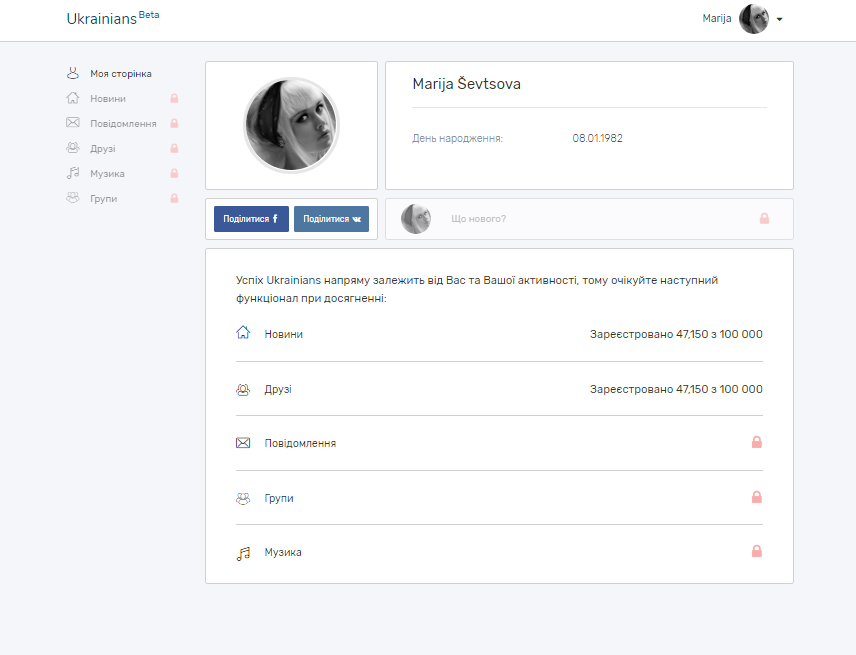Click the lock icon in Групи feature row
The image size is (856, 655).
[757, 497]
